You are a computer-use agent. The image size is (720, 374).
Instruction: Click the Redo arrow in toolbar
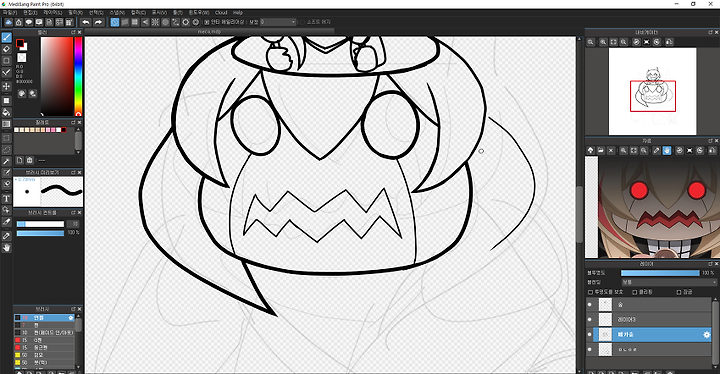click(98, 22)
